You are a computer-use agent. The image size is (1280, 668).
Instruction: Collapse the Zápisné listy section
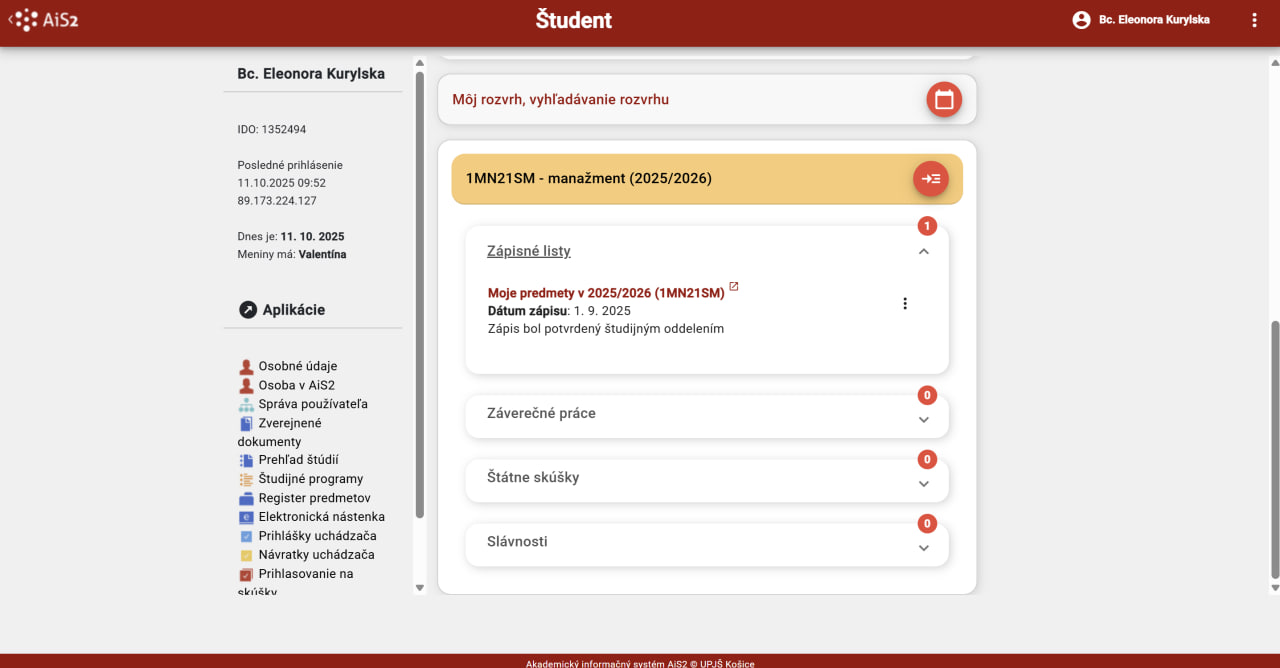point(923,252)
